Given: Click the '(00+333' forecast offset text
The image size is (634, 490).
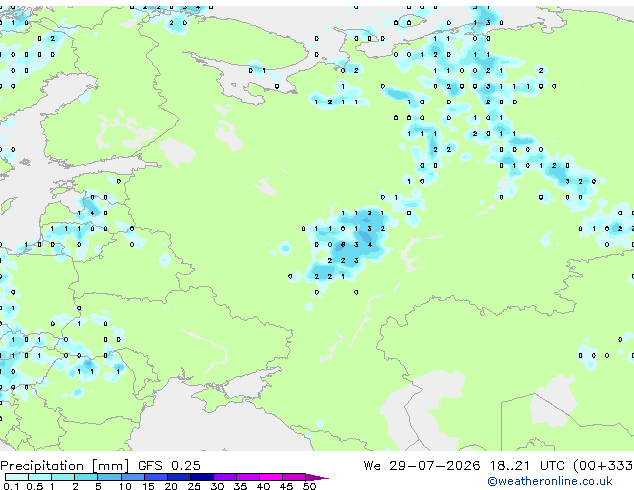Looking at the screenshot, I should click(x=603, y=466).
